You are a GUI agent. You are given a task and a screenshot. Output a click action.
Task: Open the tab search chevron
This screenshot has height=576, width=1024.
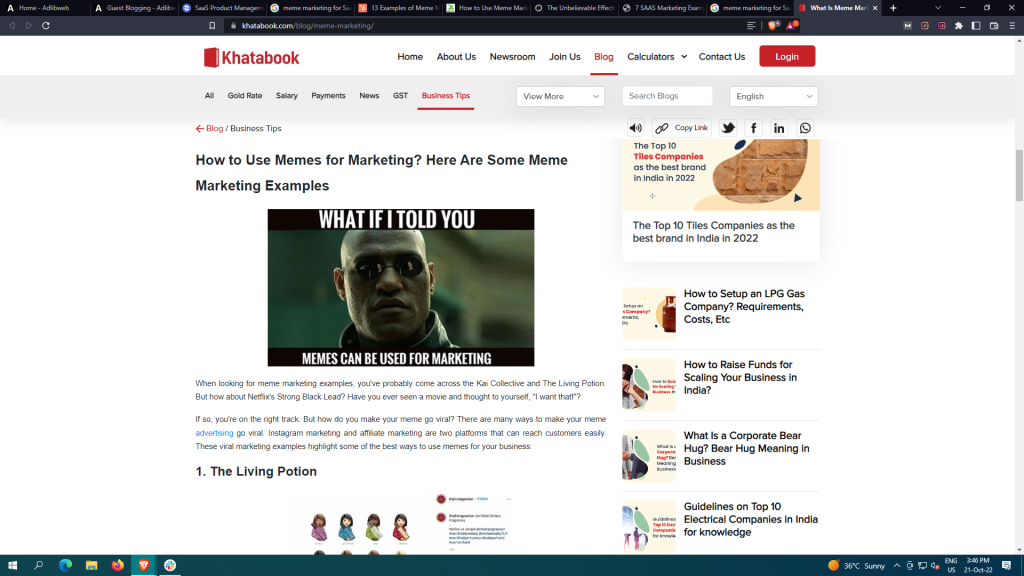tap(938, 8)
